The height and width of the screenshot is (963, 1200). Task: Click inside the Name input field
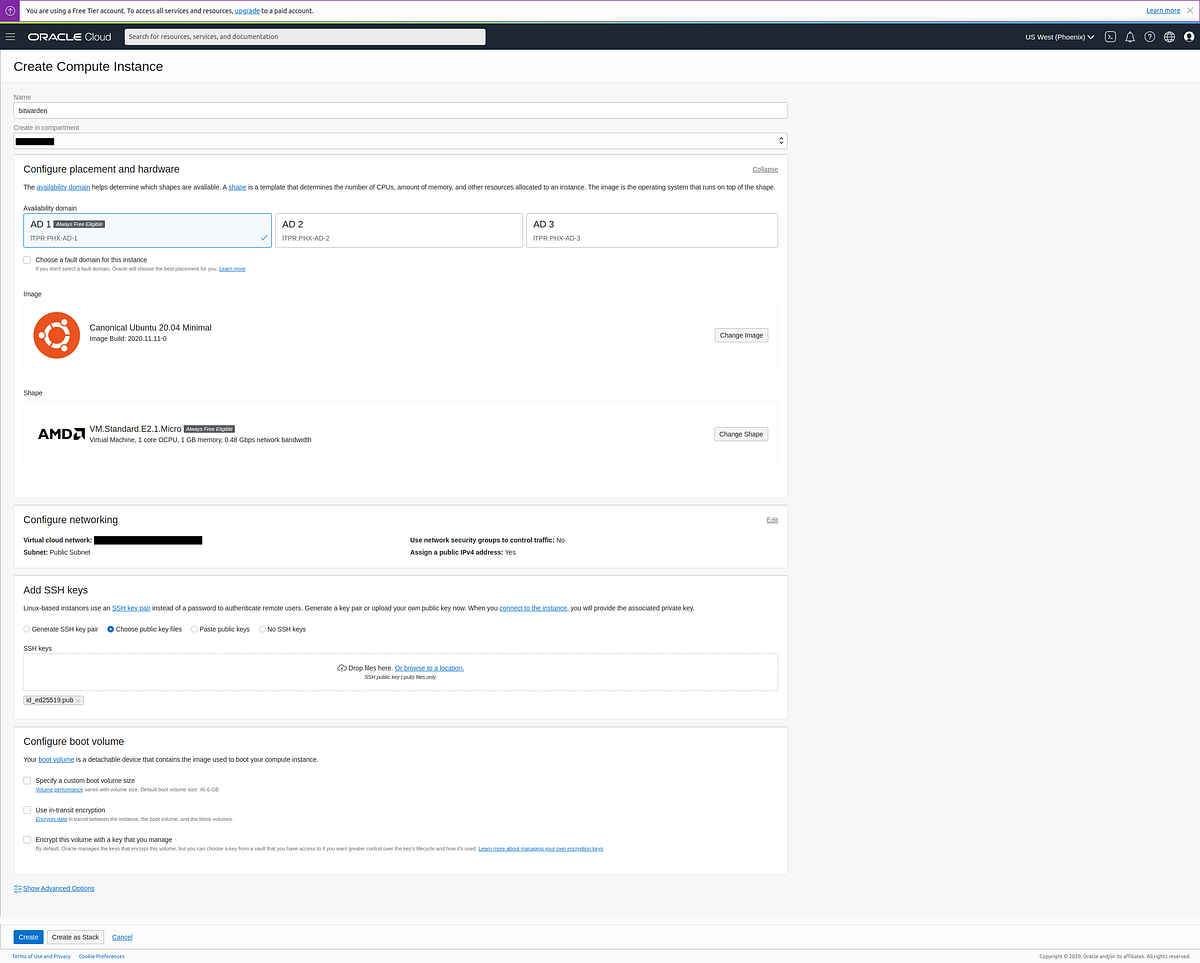[x=400, y=110]
